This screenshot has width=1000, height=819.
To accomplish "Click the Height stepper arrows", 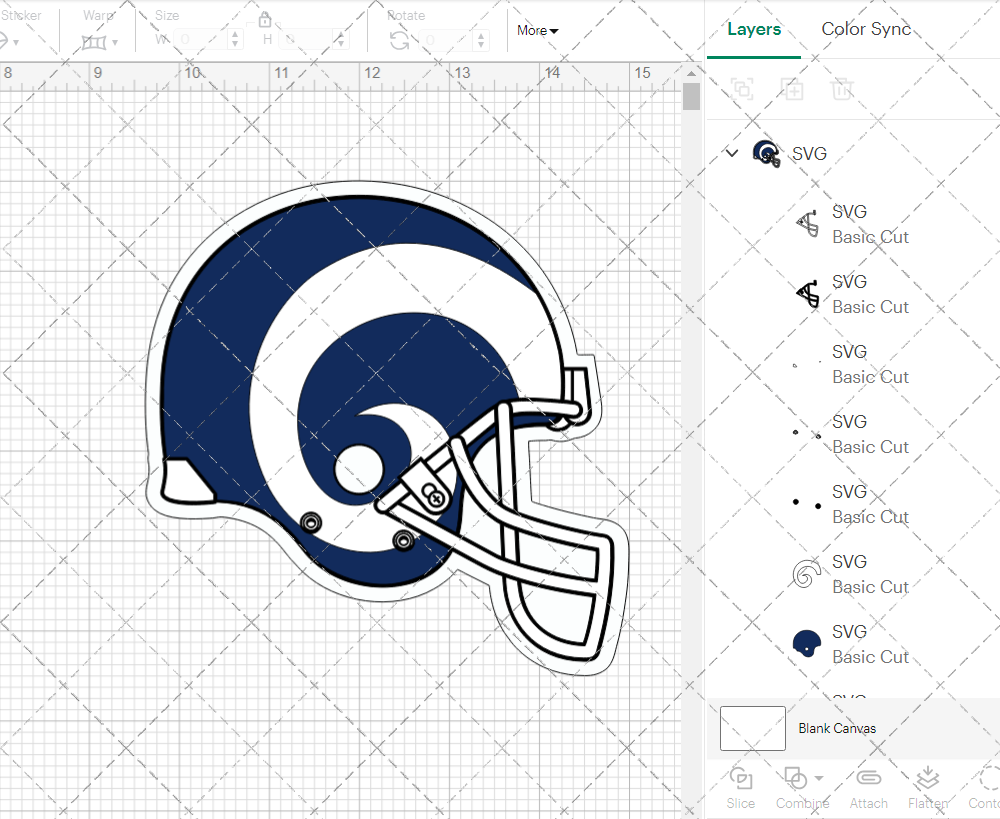I will [x=340, y=40].
